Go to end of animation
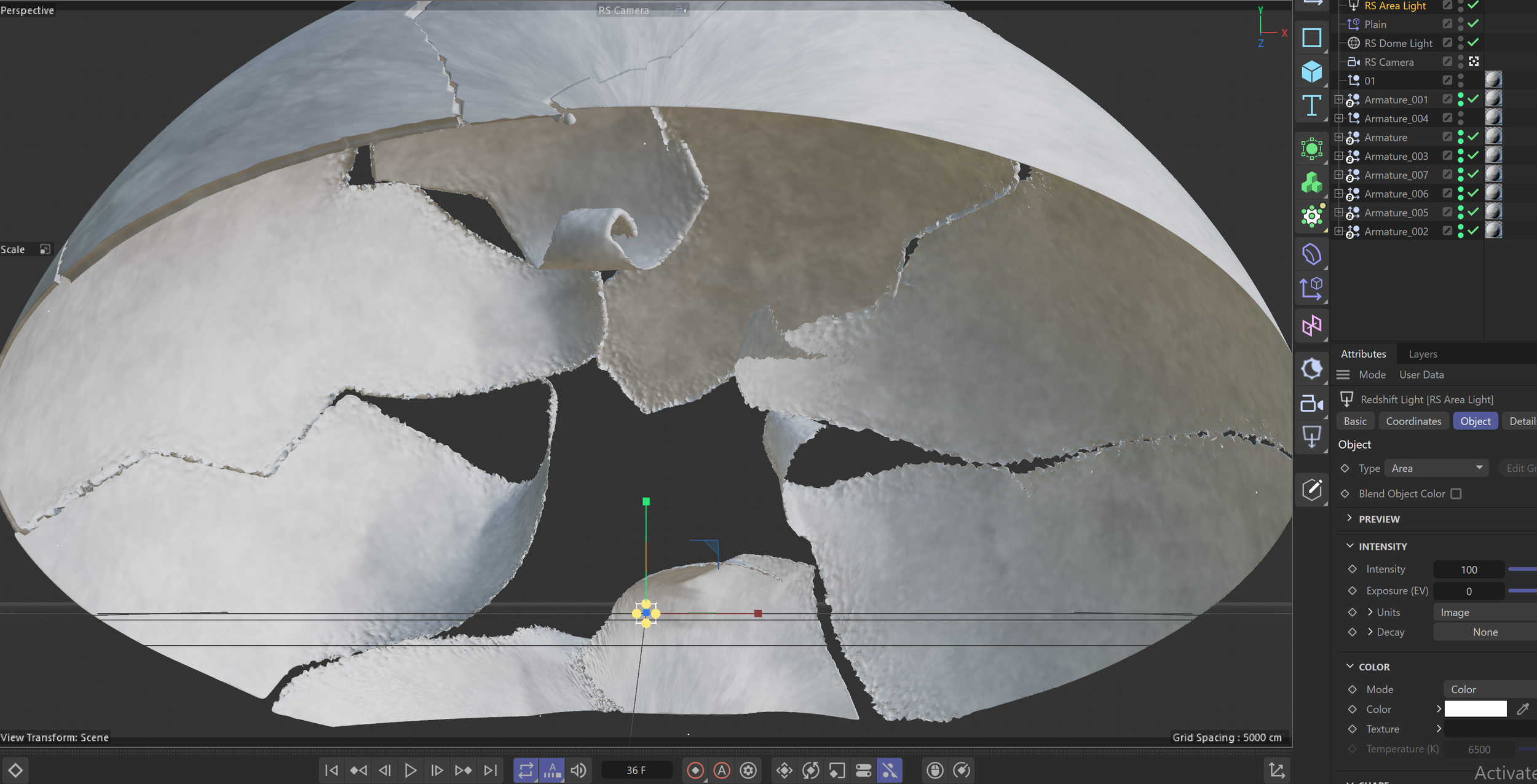The height and width of the screenshot is (784, 1537). 490,770
